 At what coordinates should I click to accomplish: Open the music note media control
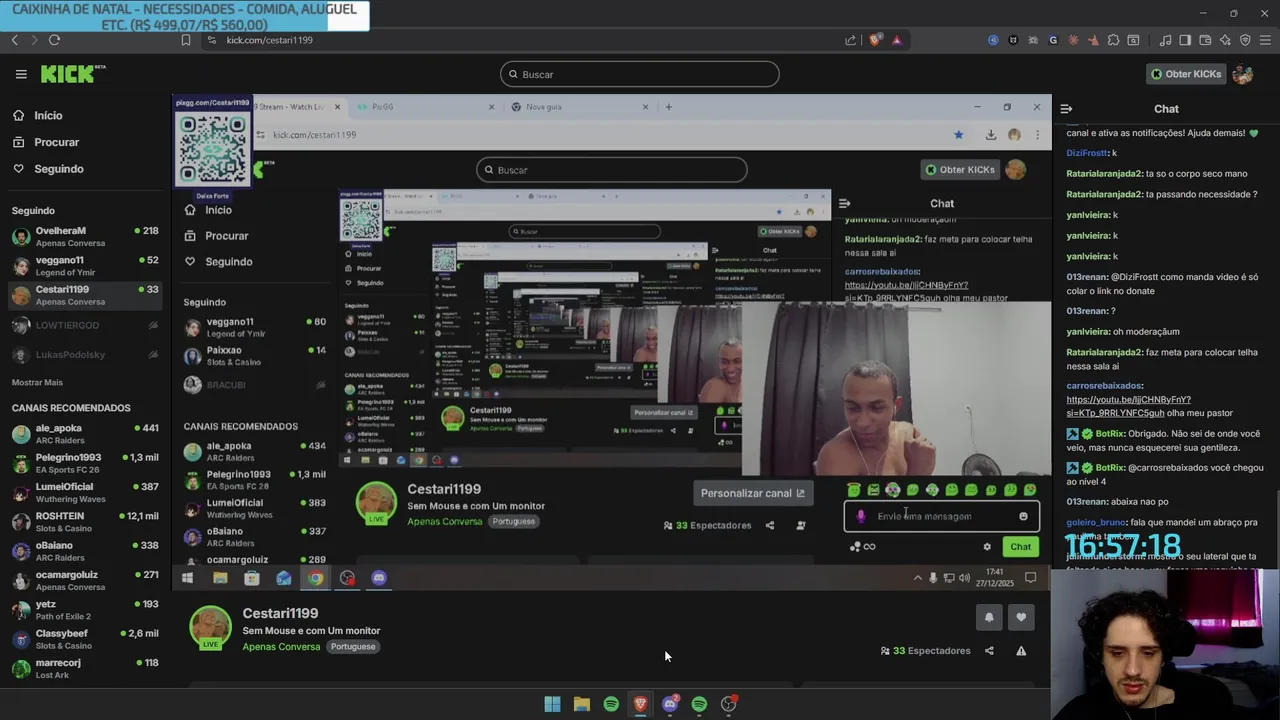pyautogui.click(x=1166, y=40)
